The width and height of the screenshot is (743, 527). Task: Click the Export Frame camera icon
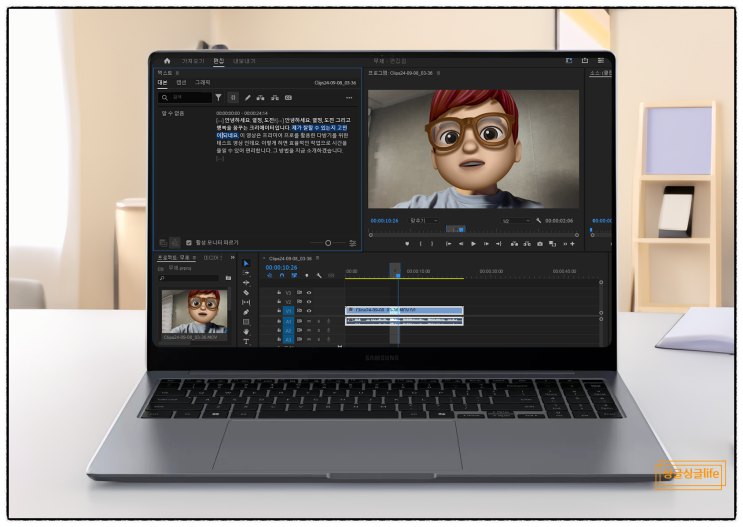pos(540,244)
